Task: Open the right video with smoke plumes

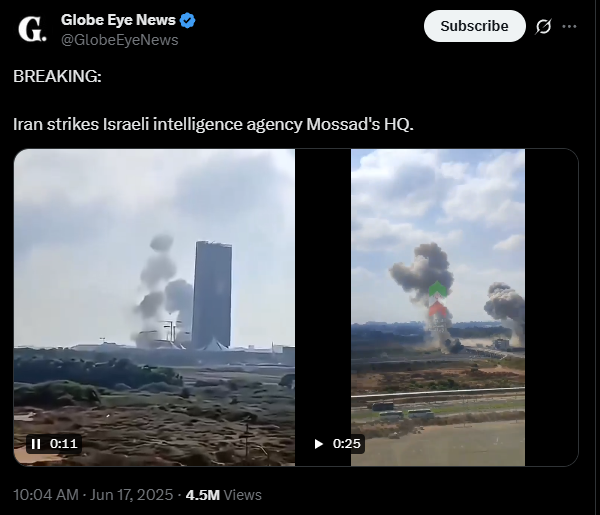Action: click(438, 307)
